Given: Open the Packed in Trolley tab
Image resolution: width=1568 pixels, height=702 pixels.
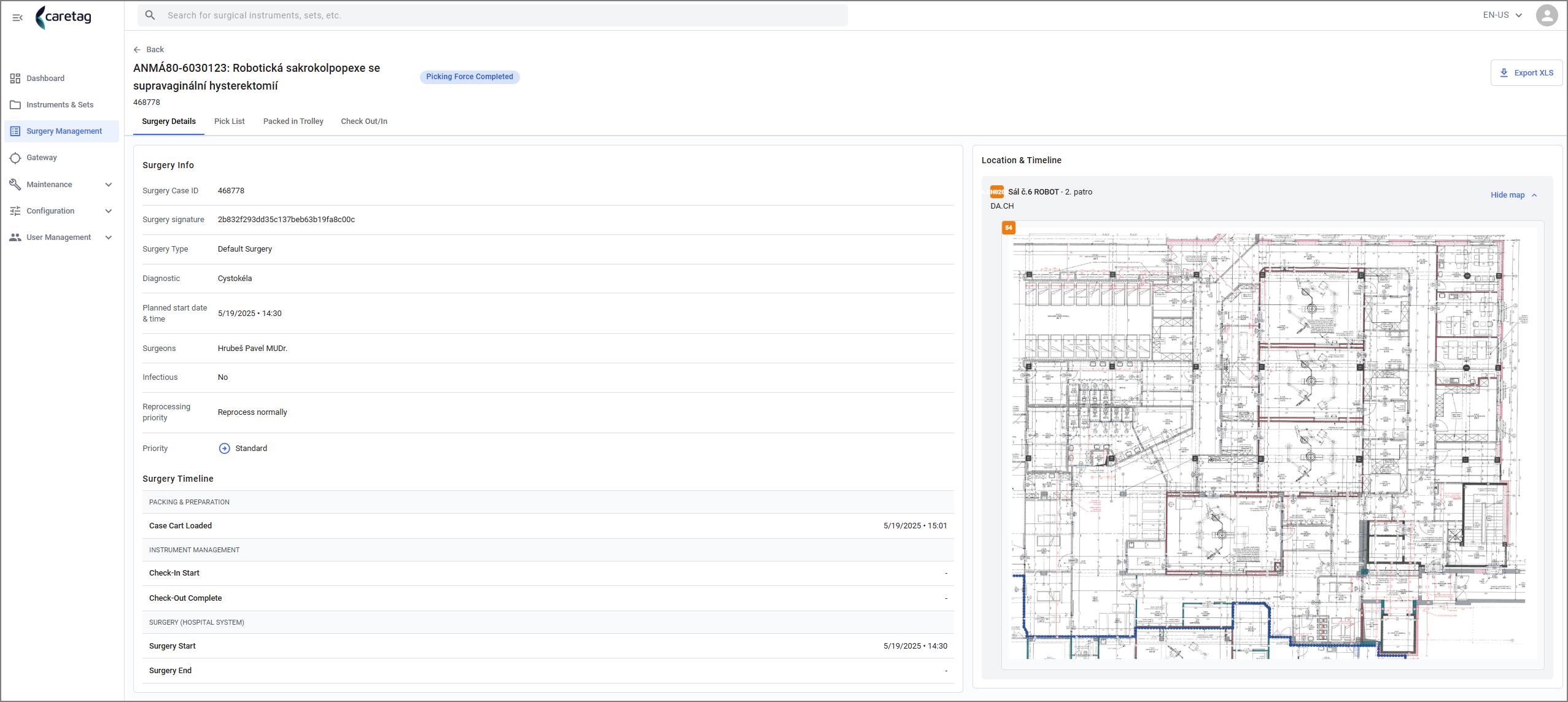Looking at the screenshot, I should pos(293,121).
